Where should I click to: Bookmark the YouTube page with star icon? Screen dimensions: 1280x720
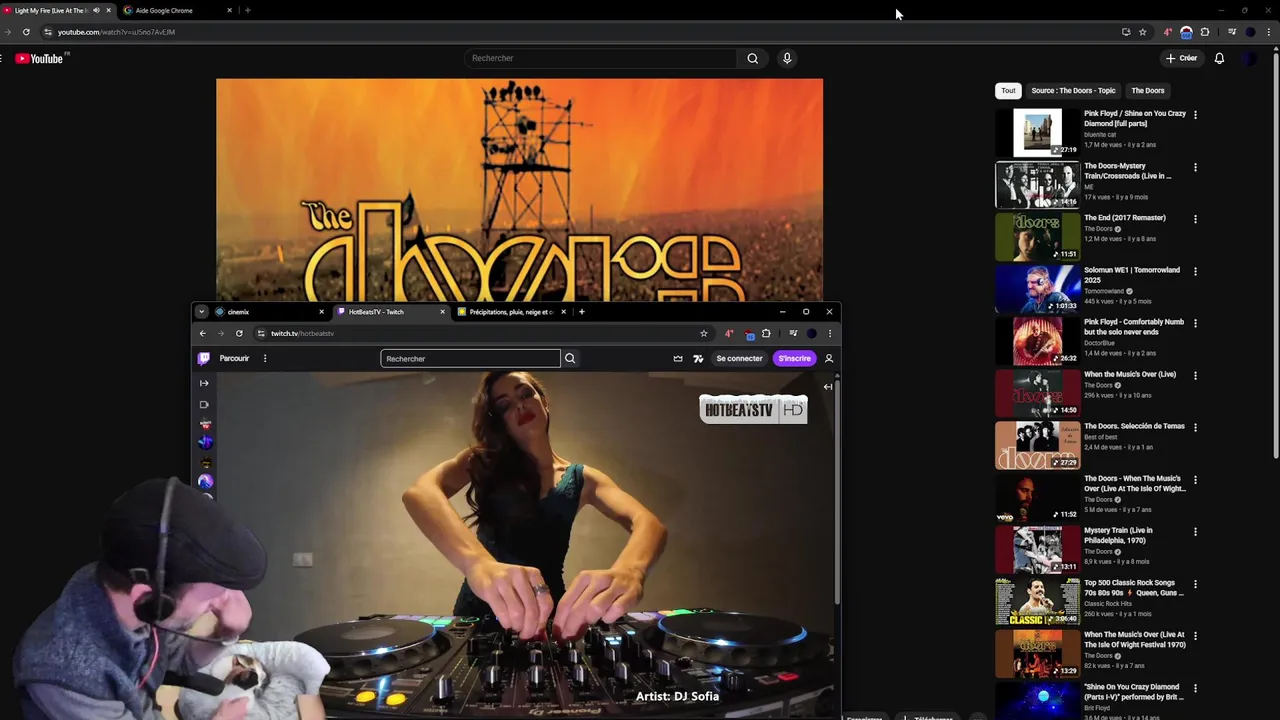point(1142,32)
